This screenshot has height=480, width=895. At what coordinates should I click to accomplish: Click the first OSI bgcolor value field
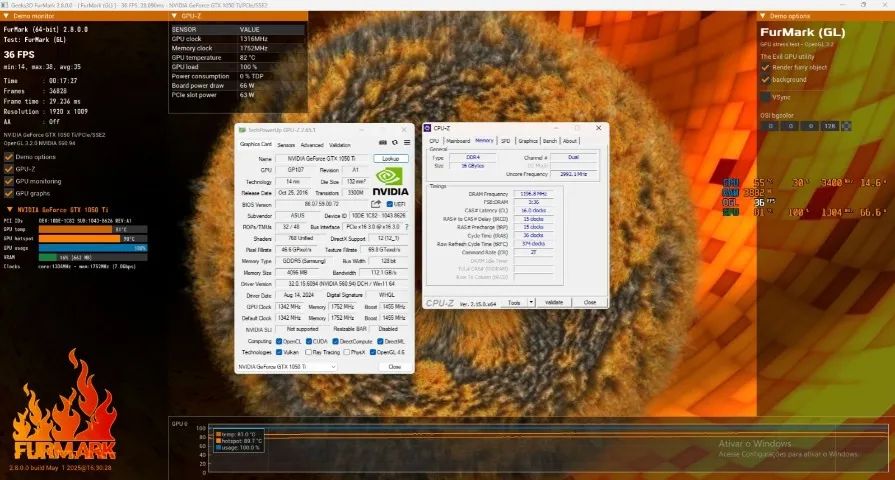tap(770, 126)
